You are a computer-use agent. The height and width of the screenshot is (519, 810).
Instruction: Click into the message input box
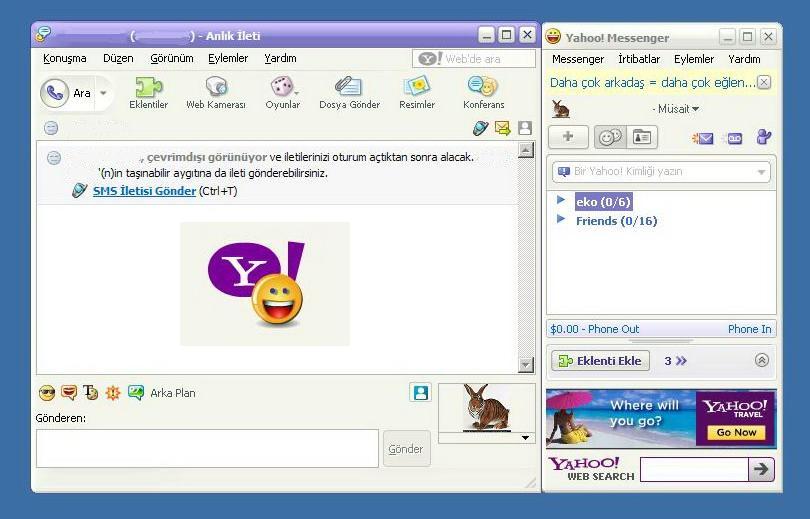coord(207,449)
